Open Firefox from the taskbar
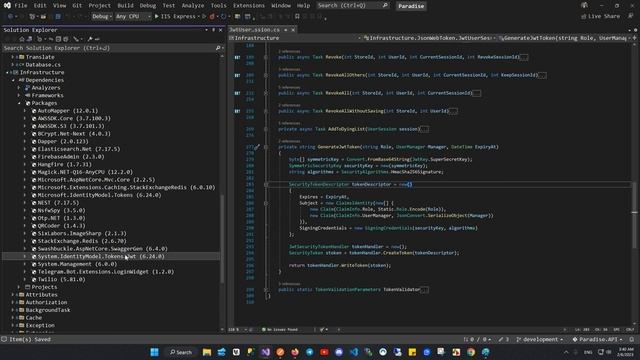This screenshot has width=640, height=360. click(295, 352)
